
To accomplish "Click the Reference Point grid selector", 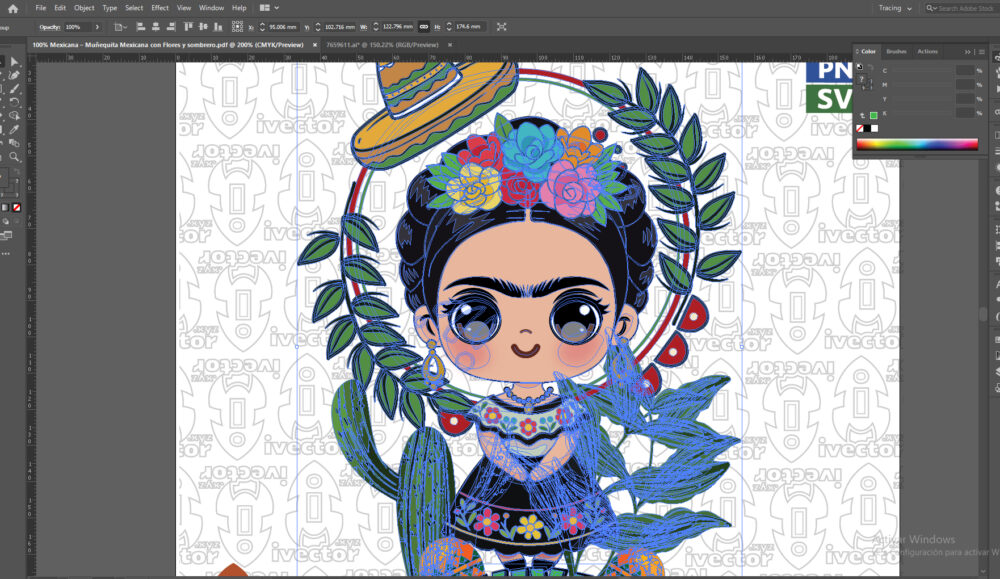I will click(x=237, y=27).
